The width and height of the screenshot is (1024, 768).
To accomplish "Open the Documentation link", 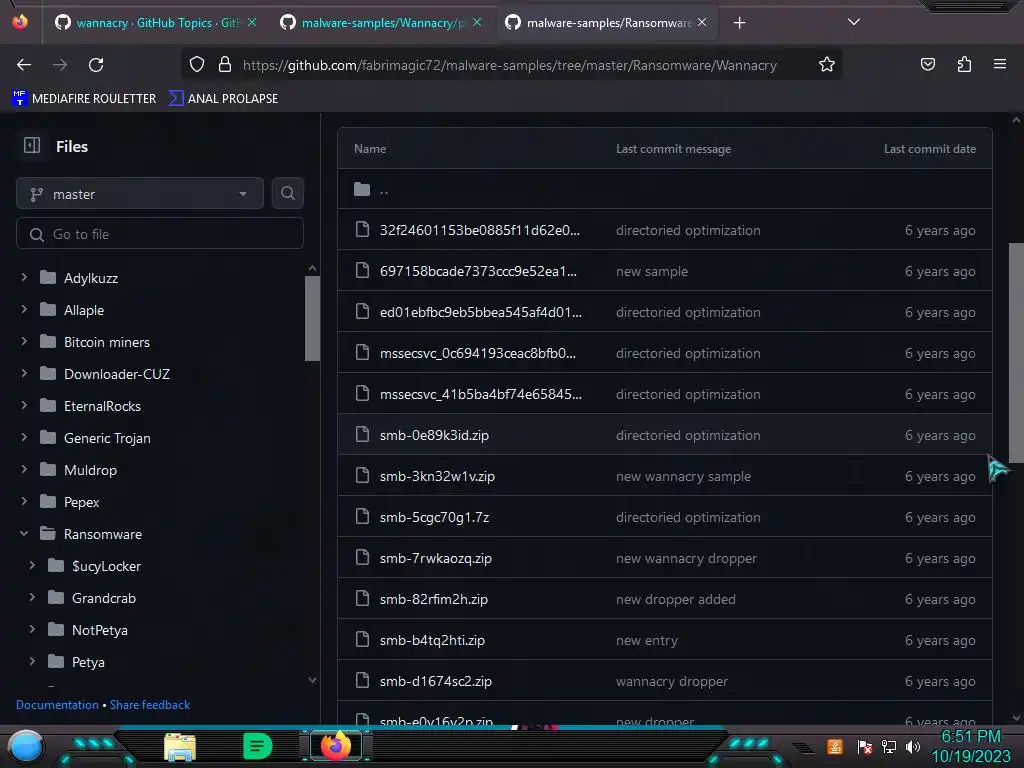I will [x=57, y=705].
